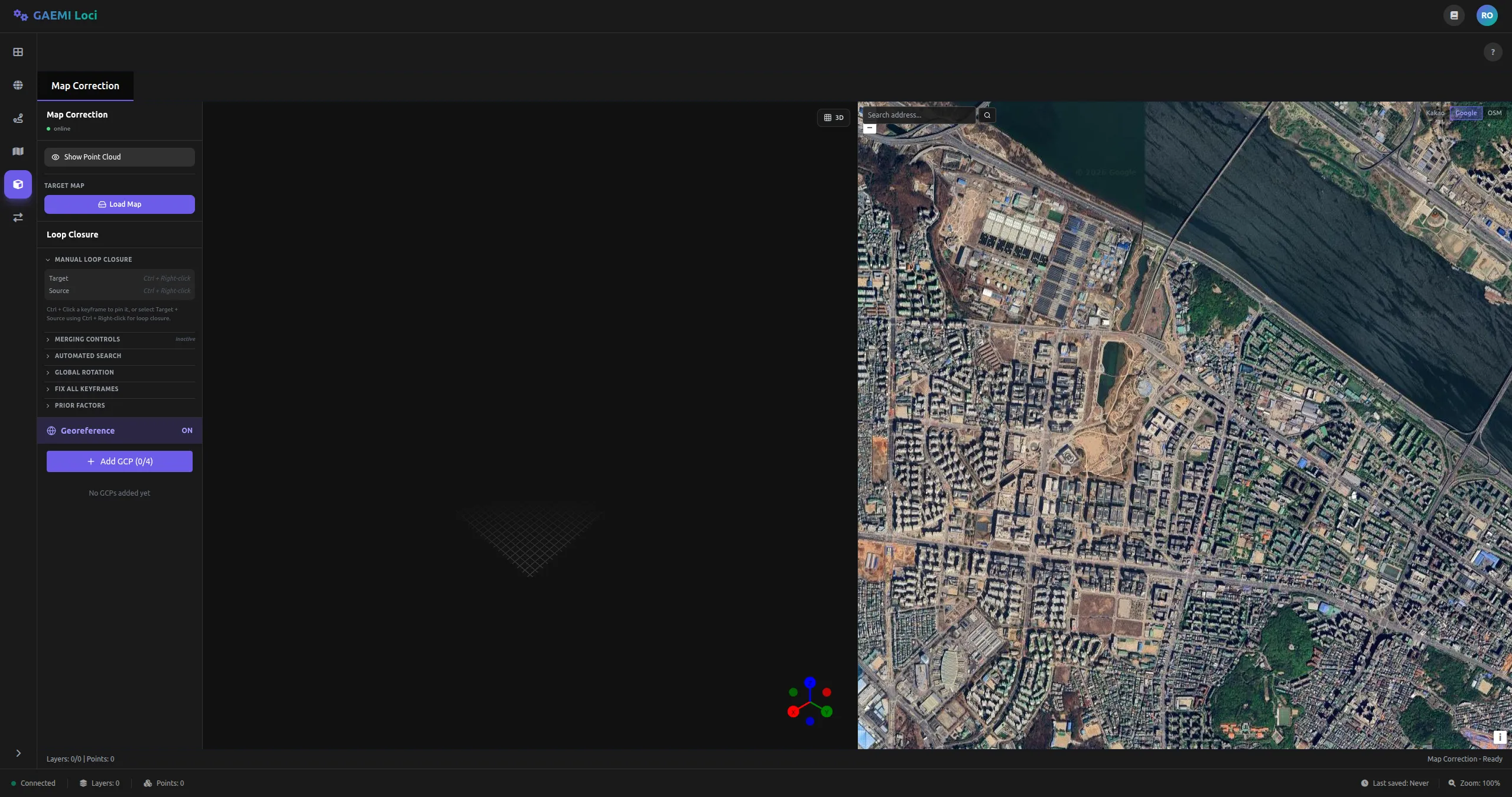1512x797 pixels.
Task: Switch map provider to Kakao
Action: pos(1435,113)
